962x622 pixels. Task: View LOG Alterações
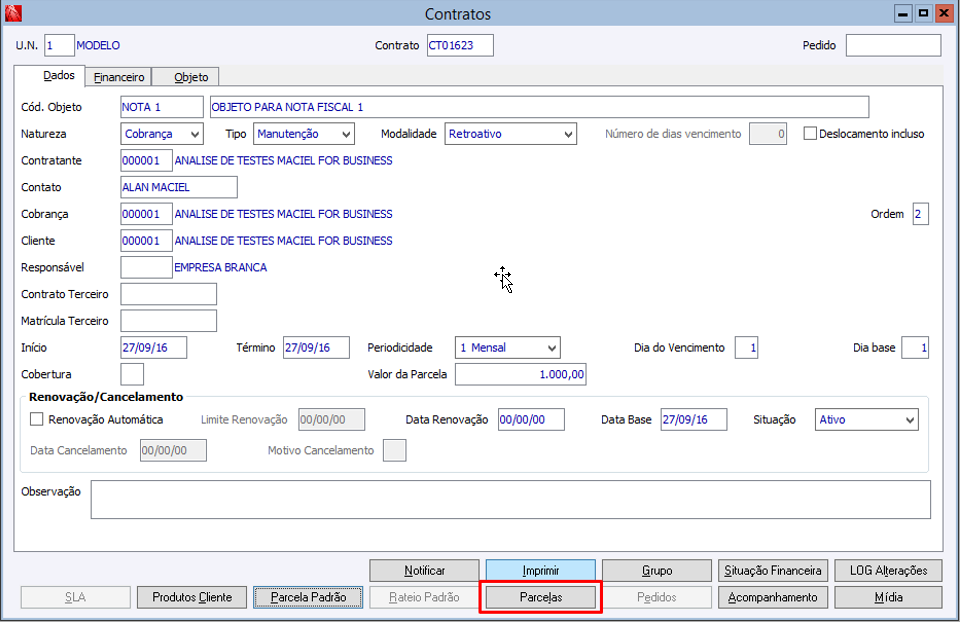pyautogui.click(x=888, y=570)
